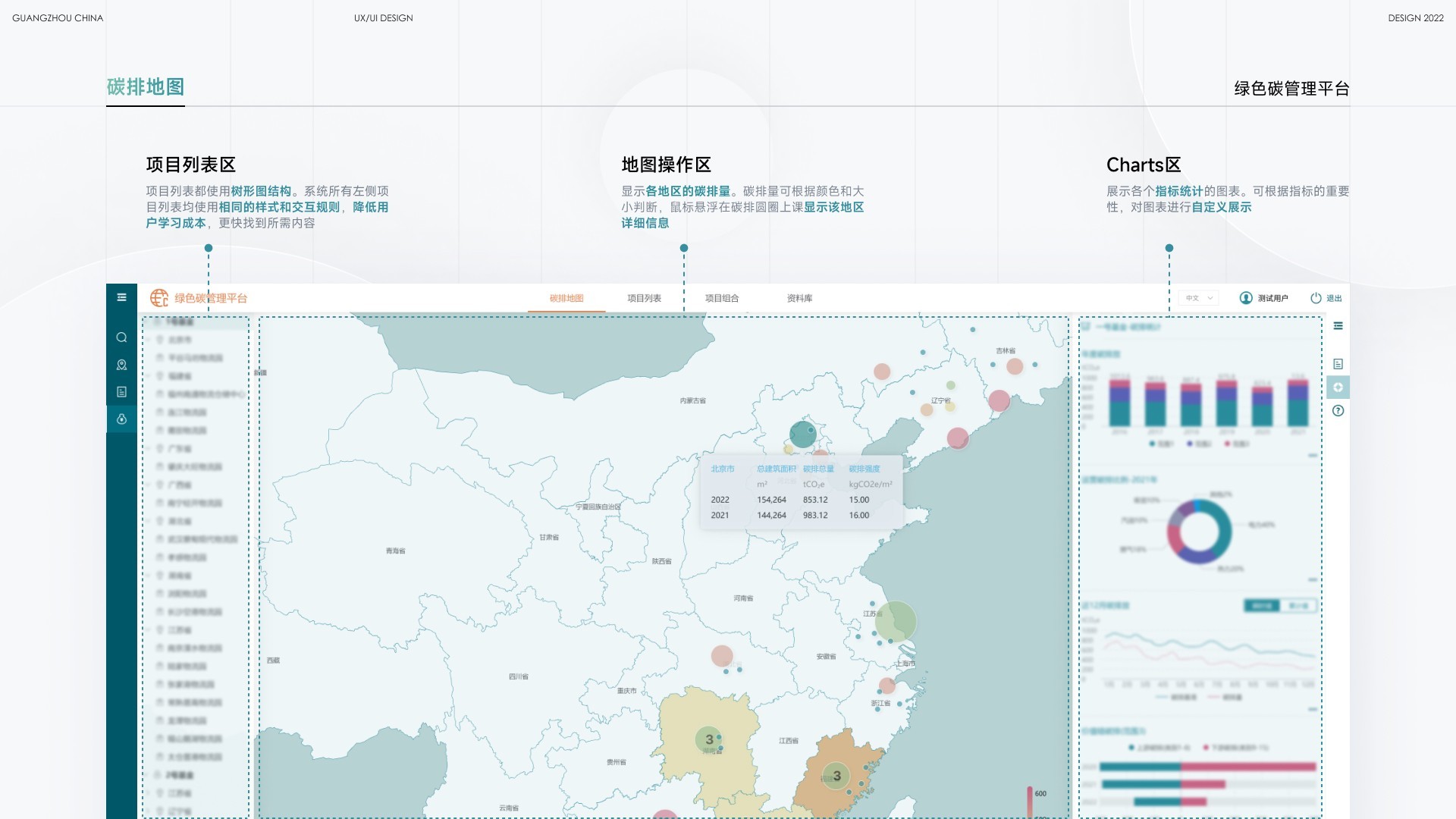The height and width of the screenshot is (819, 1456).
Task: Open the search icon in left sidebar
Action: tap(121, 337)
